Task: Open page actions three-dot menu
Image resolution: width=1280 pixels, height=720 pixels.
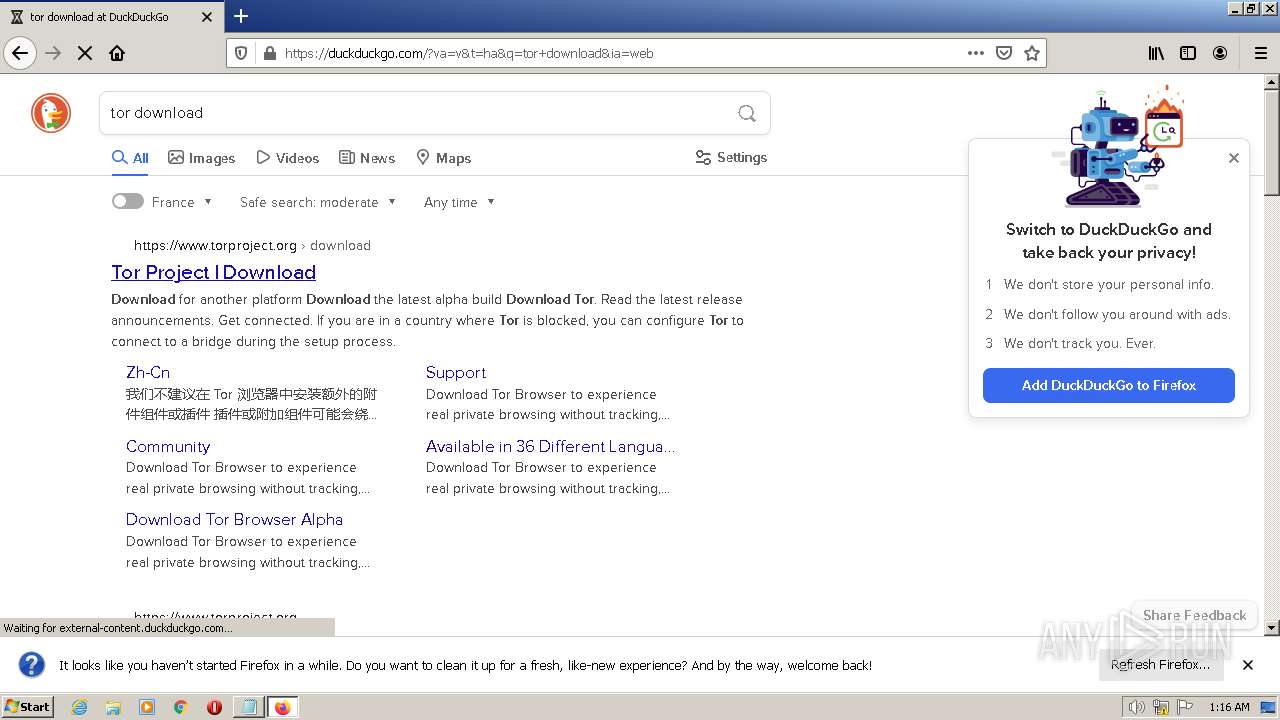Action: (x=976, y=53)
